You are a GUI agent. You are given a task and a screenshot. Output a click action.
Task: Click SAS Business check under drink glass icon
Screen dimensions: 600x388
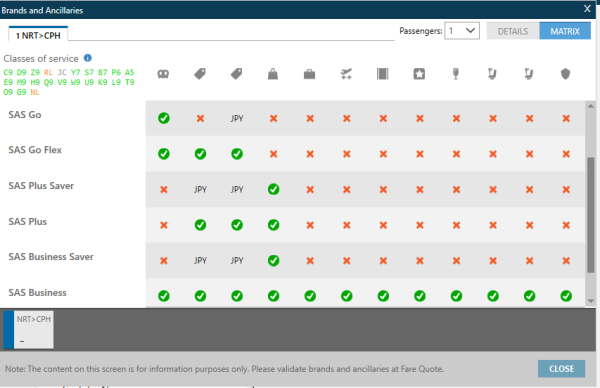pos(457,296)
